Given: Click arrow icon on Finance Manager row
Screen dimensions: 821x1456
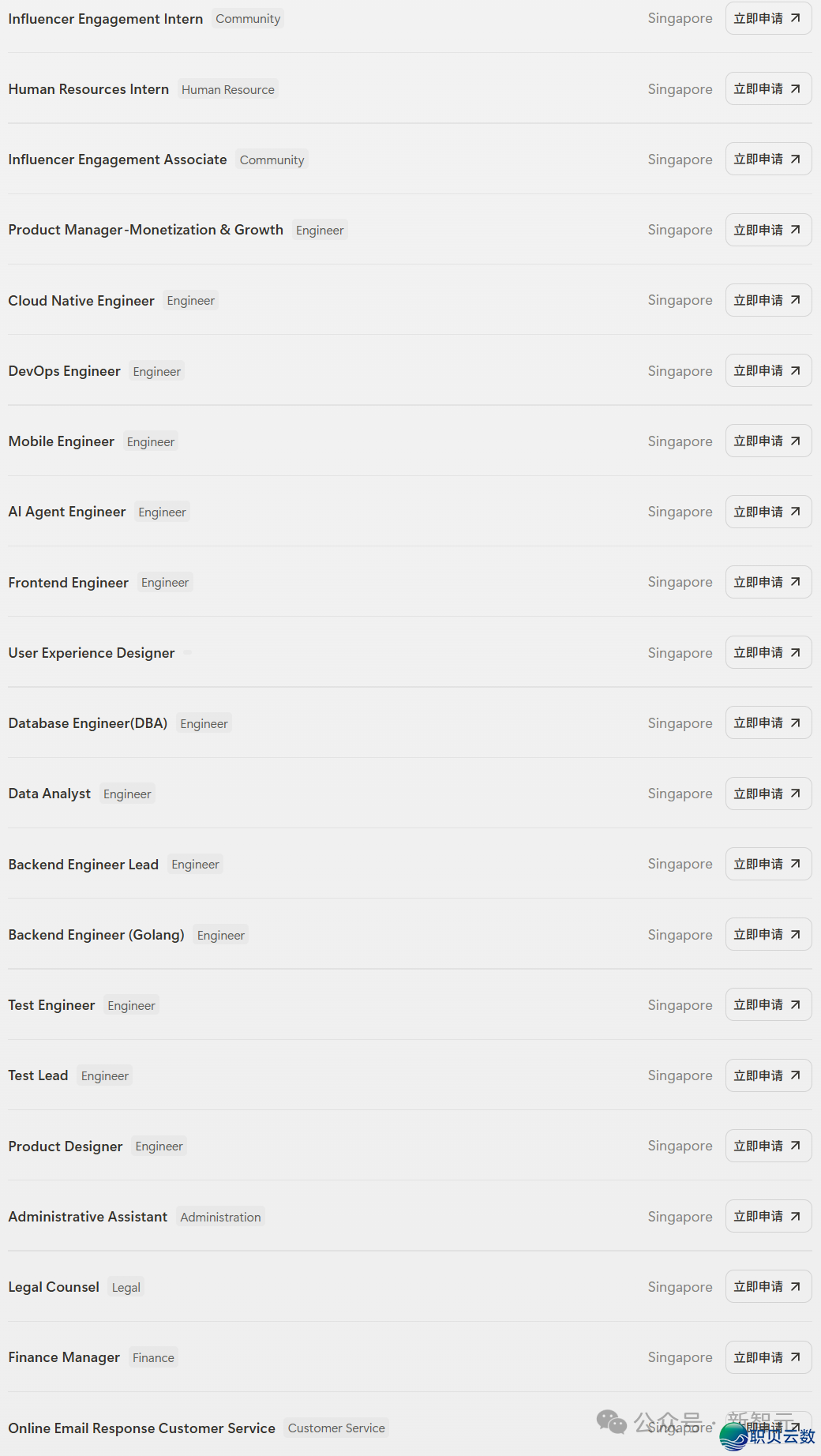Looking at the screenshot, I should tap(795, 1357).
